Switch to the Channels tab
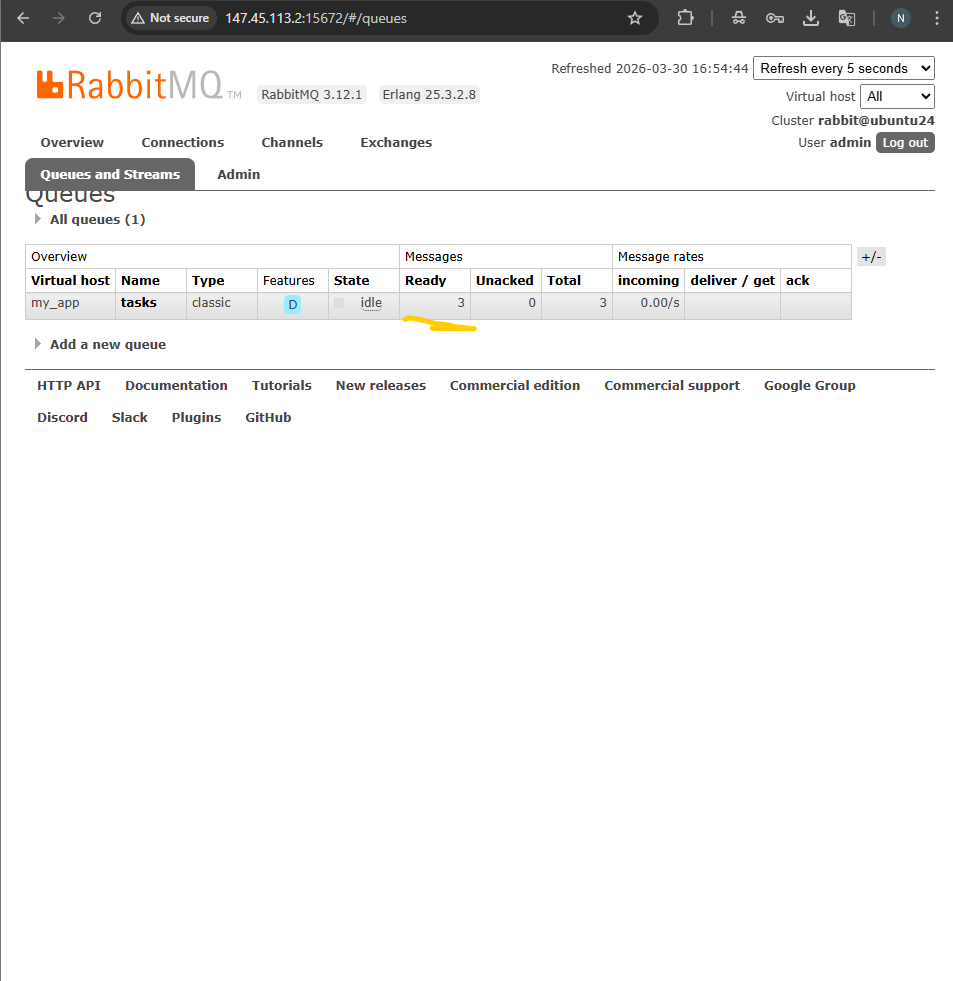The image size is (953, 981). pos(292,143)
